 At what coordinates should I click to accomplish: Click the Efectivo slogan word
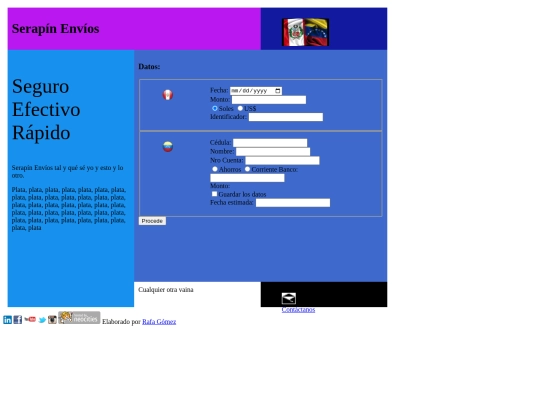[x=46, y=110]
